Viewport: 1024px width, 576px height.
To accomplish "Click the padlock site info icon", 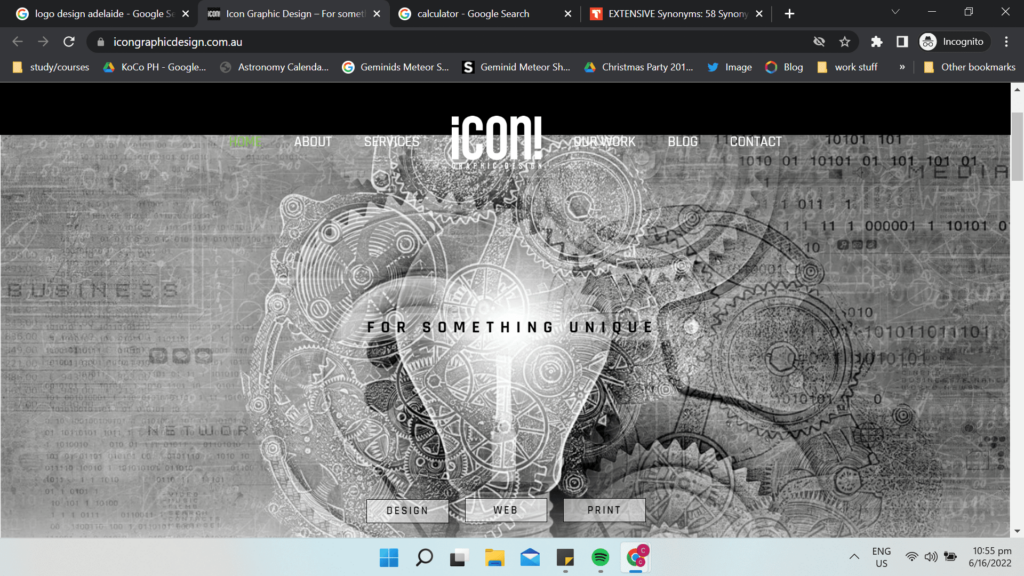I will (100, 42).
